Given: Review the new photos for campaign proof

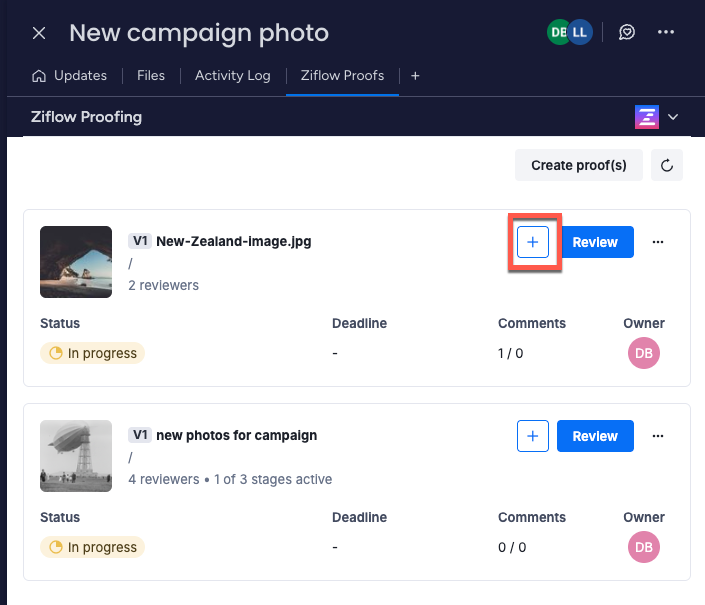Looking at the screenshot, I should point(595,436).
